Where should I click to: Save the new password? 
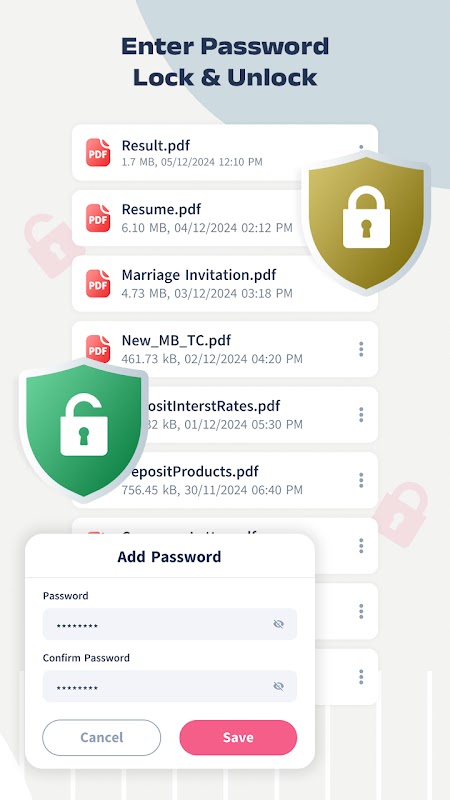238,737
